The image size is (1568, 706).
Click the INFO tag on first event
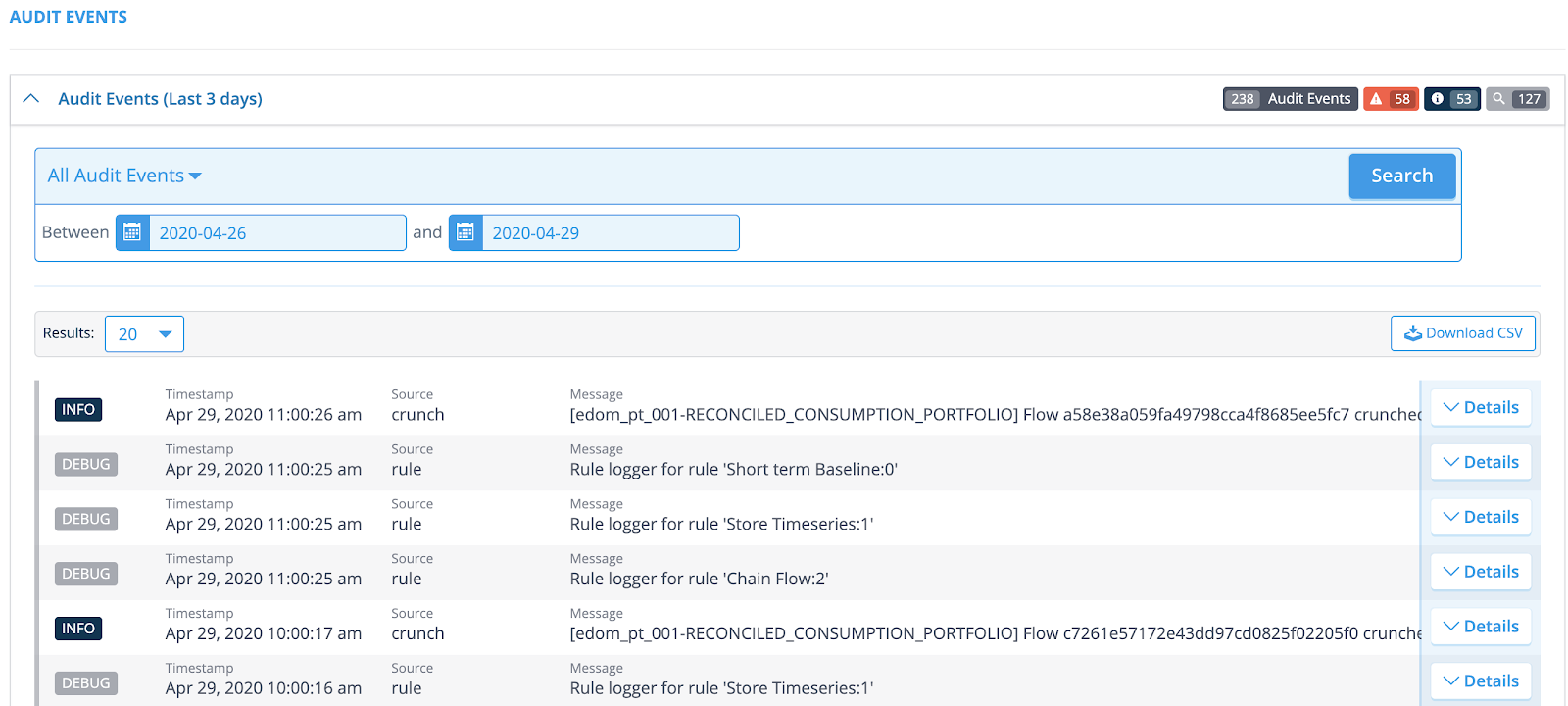(x=78, y=410)
